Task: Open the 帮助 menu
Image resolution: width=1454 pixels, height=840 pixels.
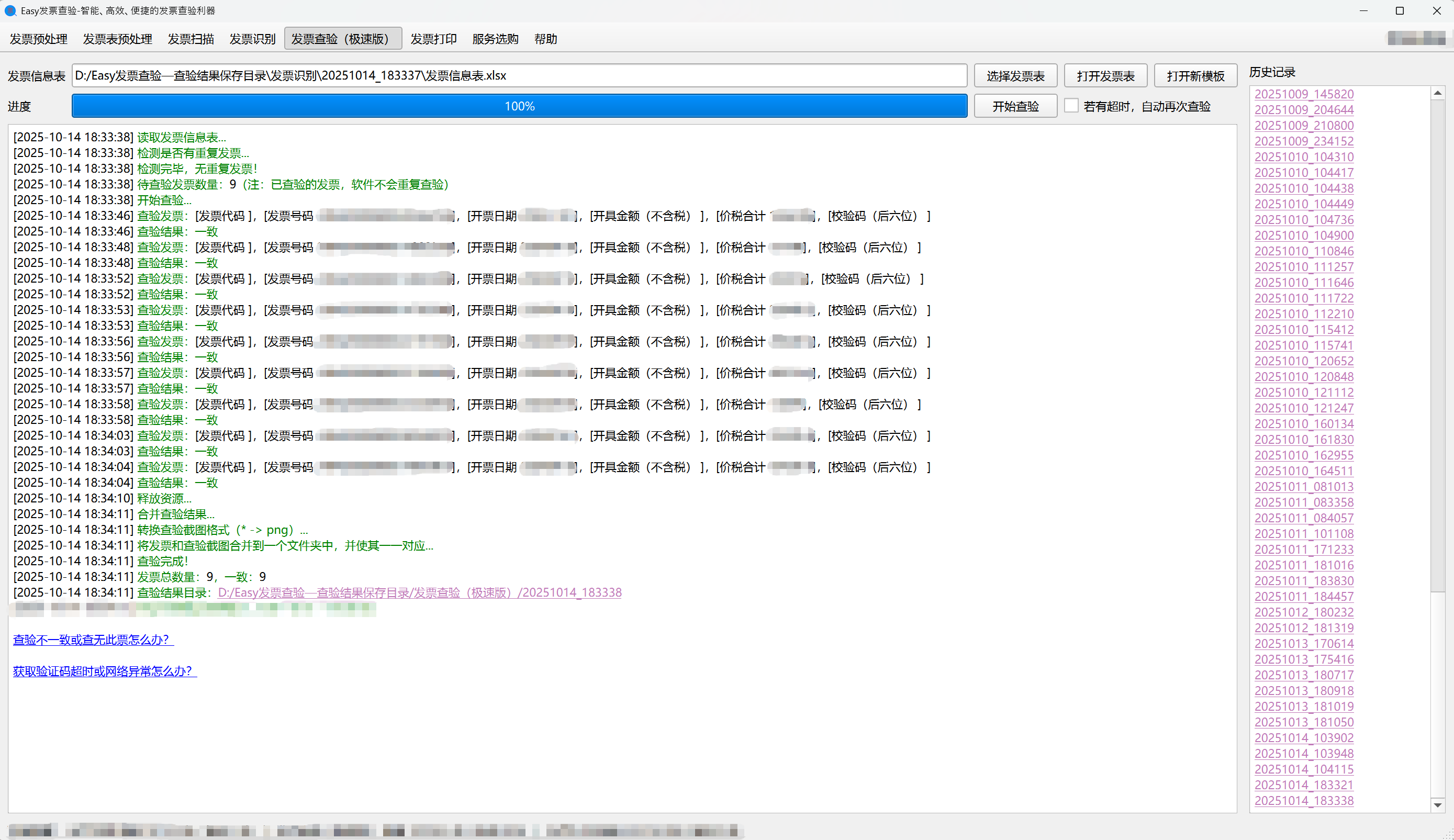Action: point(545,39)
